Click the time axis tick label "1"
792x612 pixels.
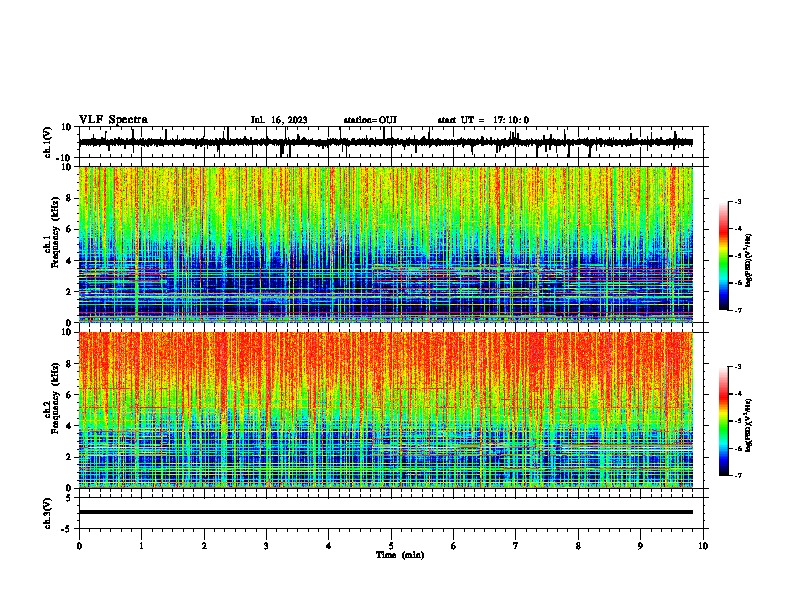141,546
